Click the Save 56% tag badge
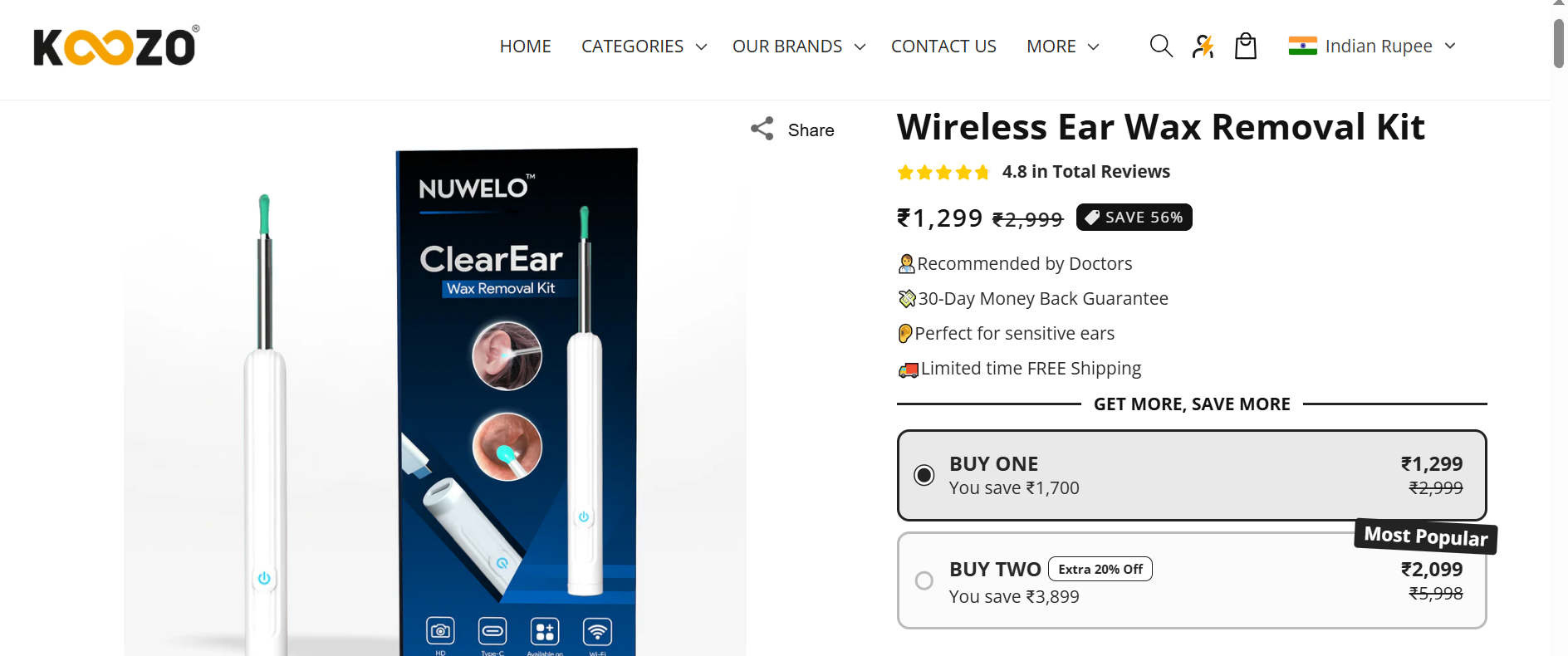1568x656 pixels. [1134, 218]
